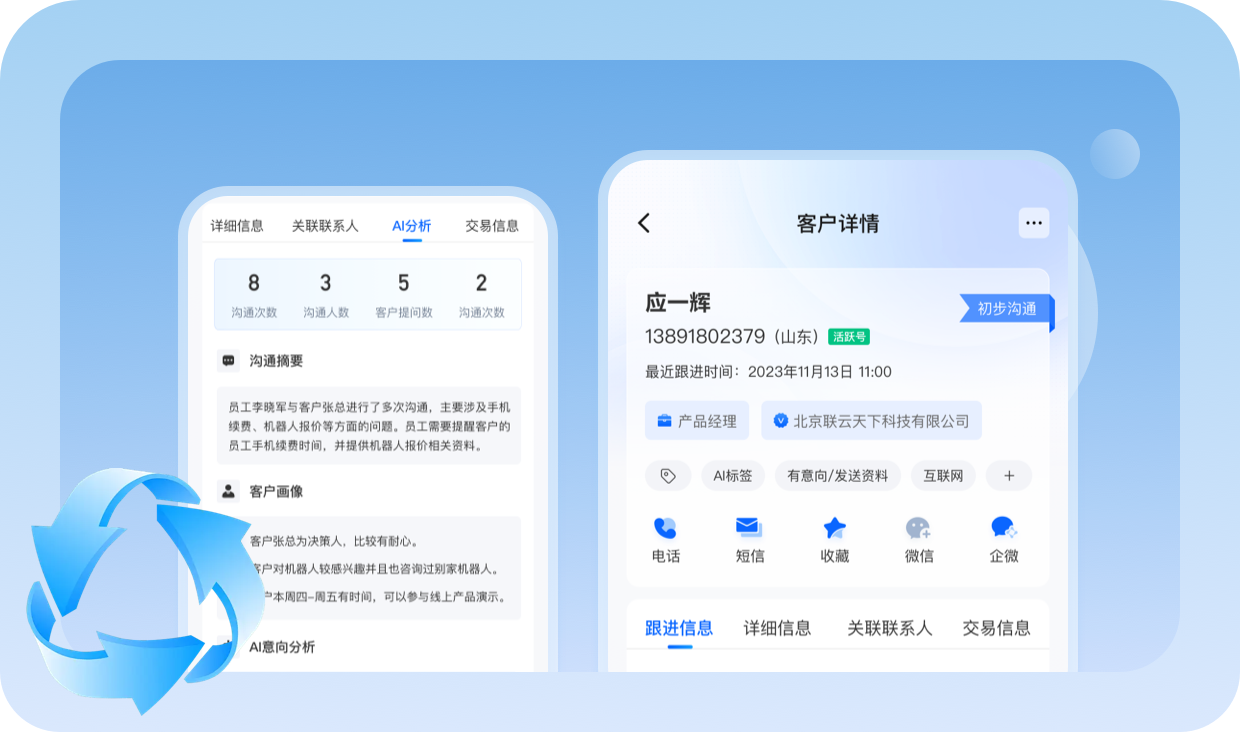Open the 北京联云天下科技有限公司 company chip

(x=871, y=421)
